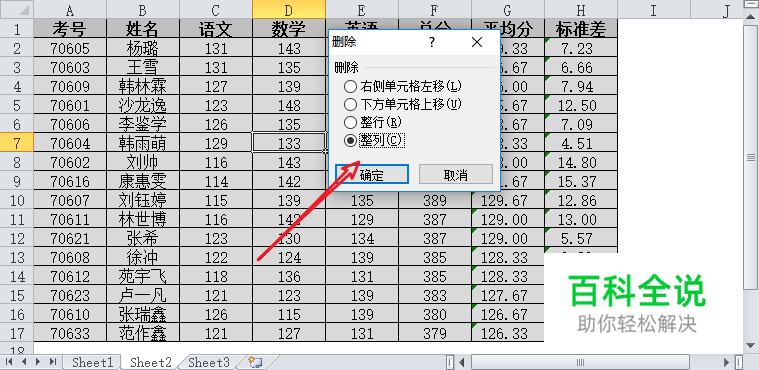Select column B header
This screenshot has width=759, height=370.
pyautogui.click(x=143, y=10)
